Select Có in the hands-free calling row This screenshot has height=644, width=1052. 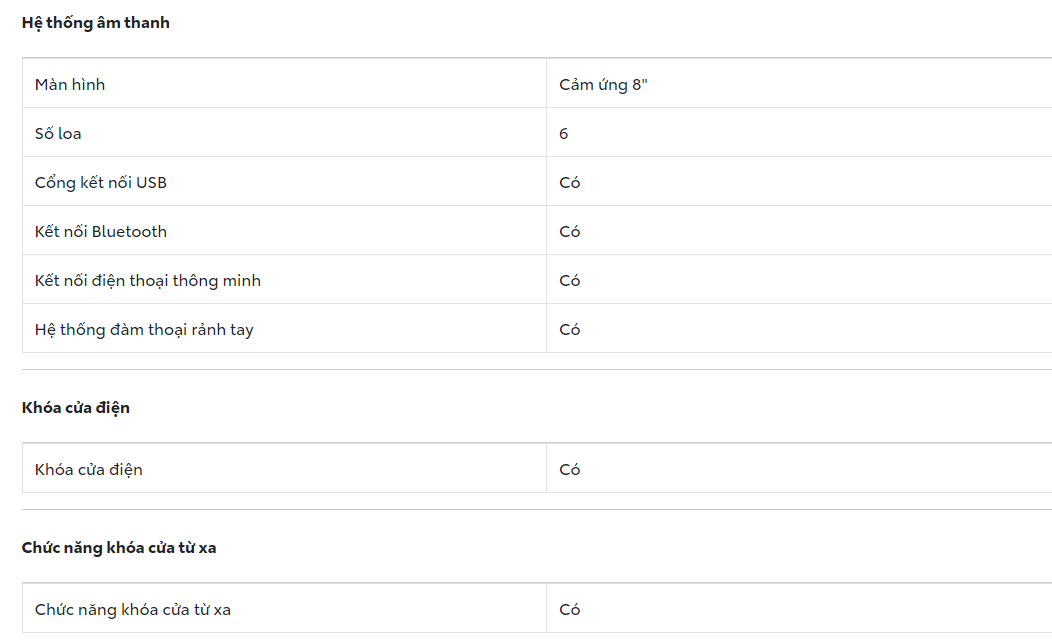(x=570, y=330)
